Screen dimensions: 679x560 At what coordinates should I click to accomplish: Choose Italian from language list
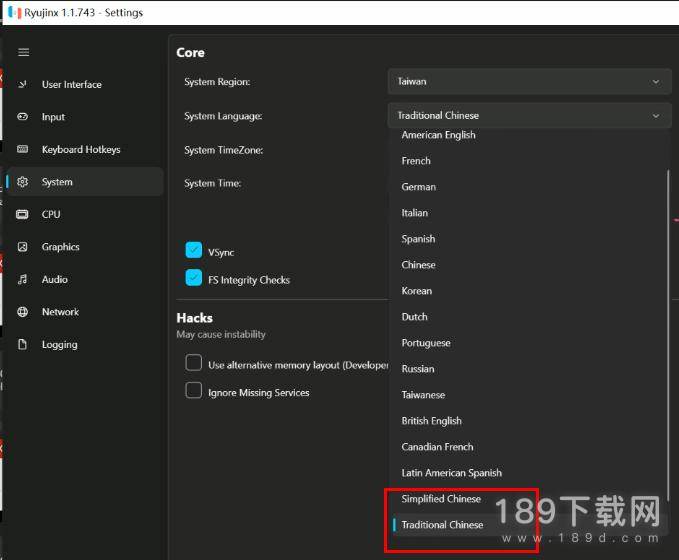point(527,213)
